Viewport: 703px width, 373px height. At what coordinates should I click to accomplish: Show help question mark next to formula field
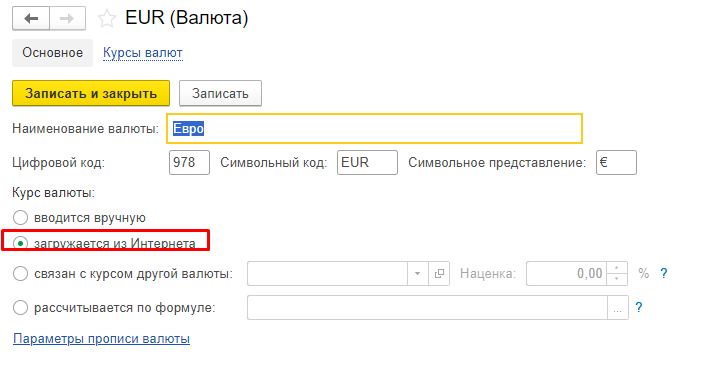639,308
